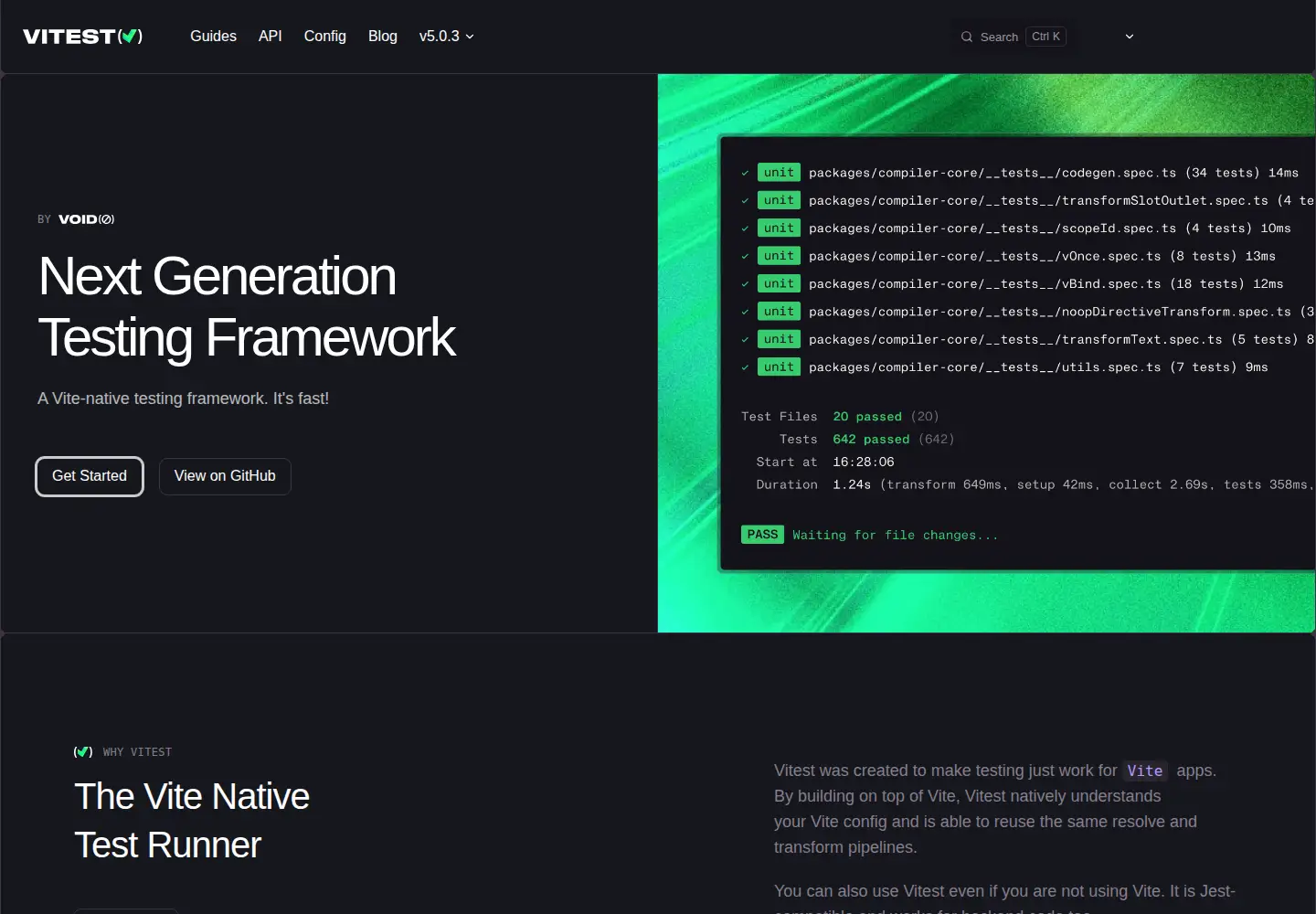This screenshot has width=1316, height=914.
Task: Click the search magnifier icon
Action: [967, 37]
